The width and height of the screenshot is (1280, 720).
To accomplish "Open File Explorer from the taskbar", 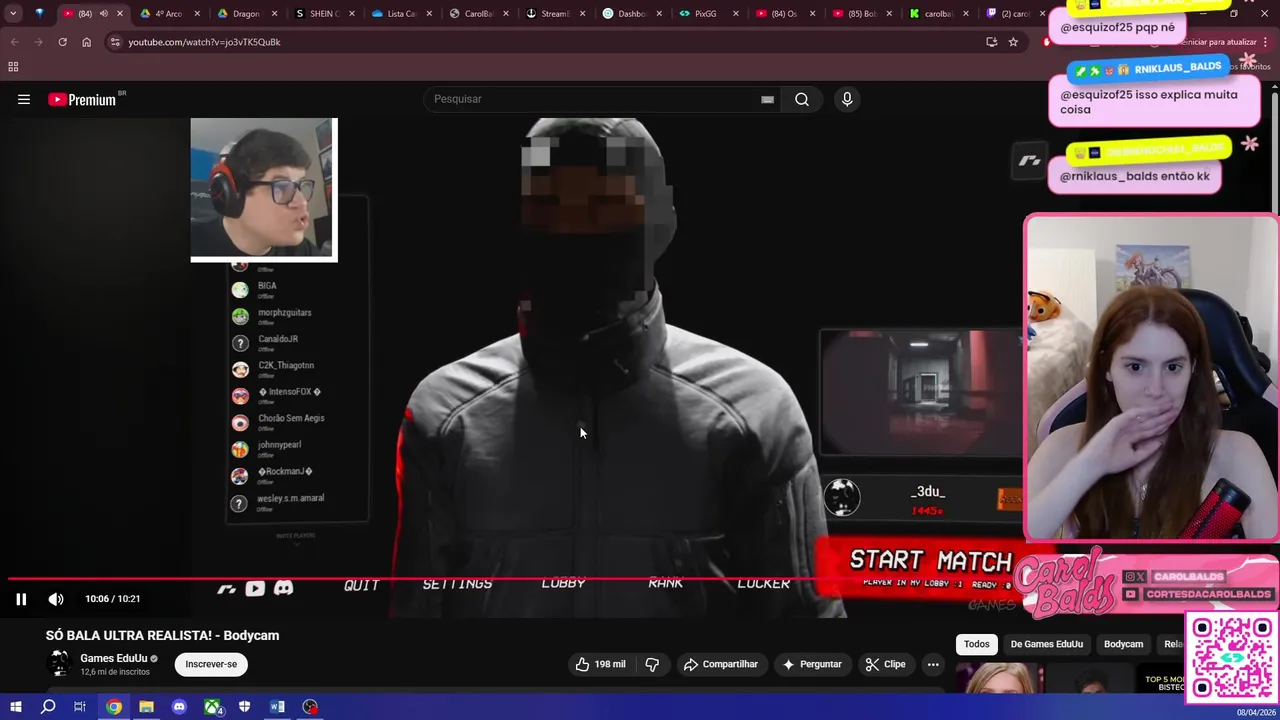I will [146, 707].
